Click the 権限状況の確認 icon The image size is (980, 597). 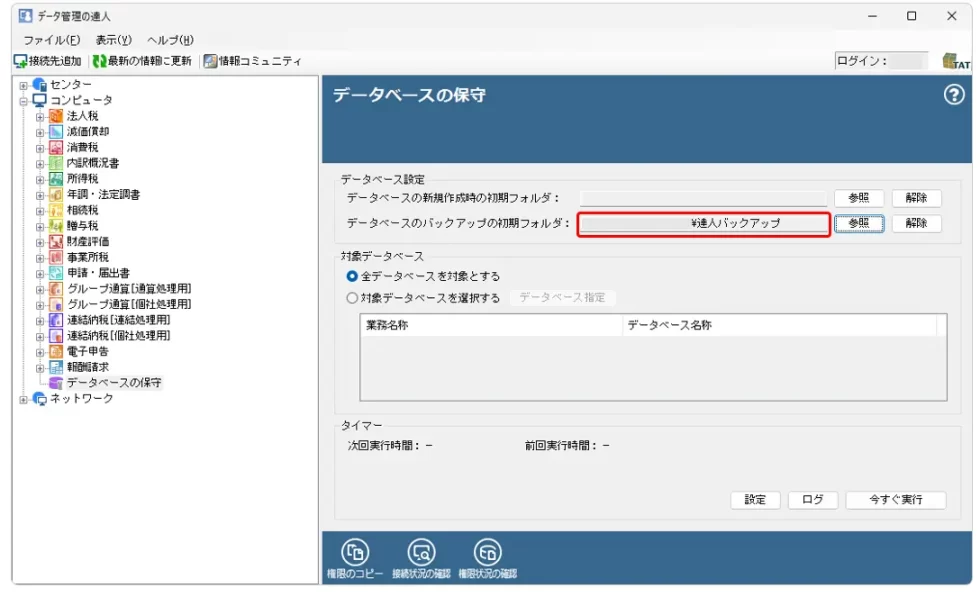click(488, 552)
